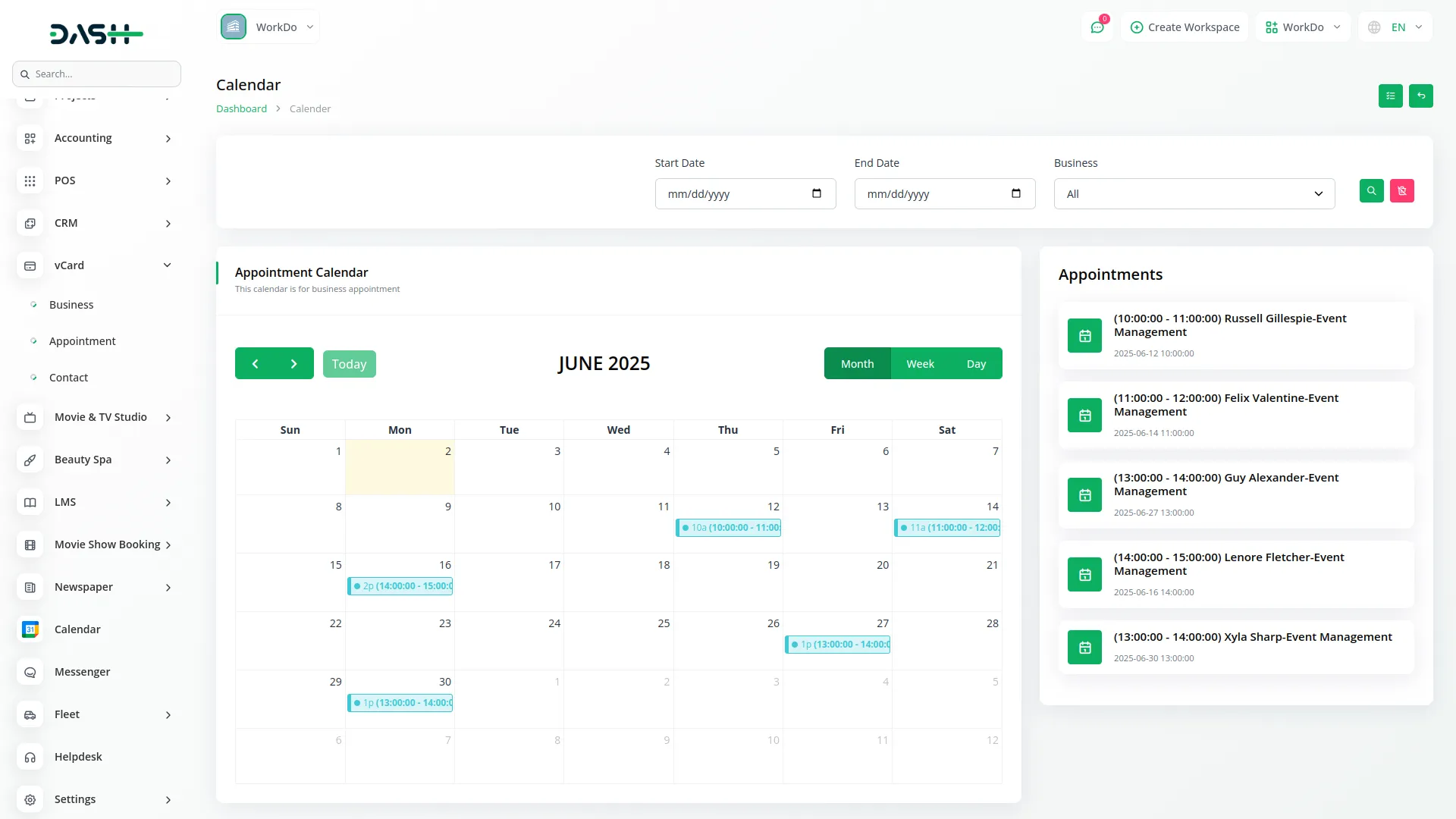Click the green search filter icon
Screen dimensions: 1456x819
click(x=1371, y=191)
